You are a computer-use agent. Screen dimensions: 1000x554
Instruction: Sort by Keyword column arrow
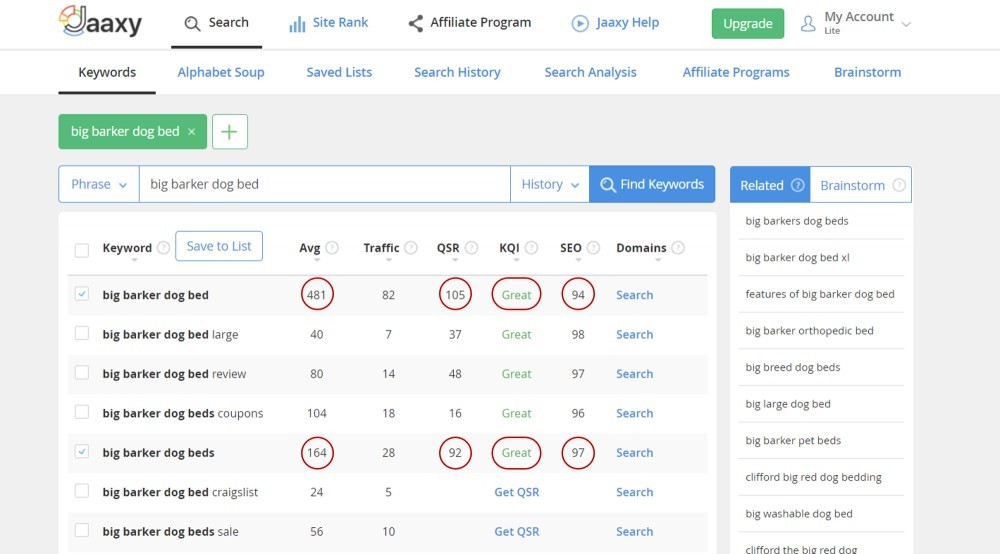point(134,260)
